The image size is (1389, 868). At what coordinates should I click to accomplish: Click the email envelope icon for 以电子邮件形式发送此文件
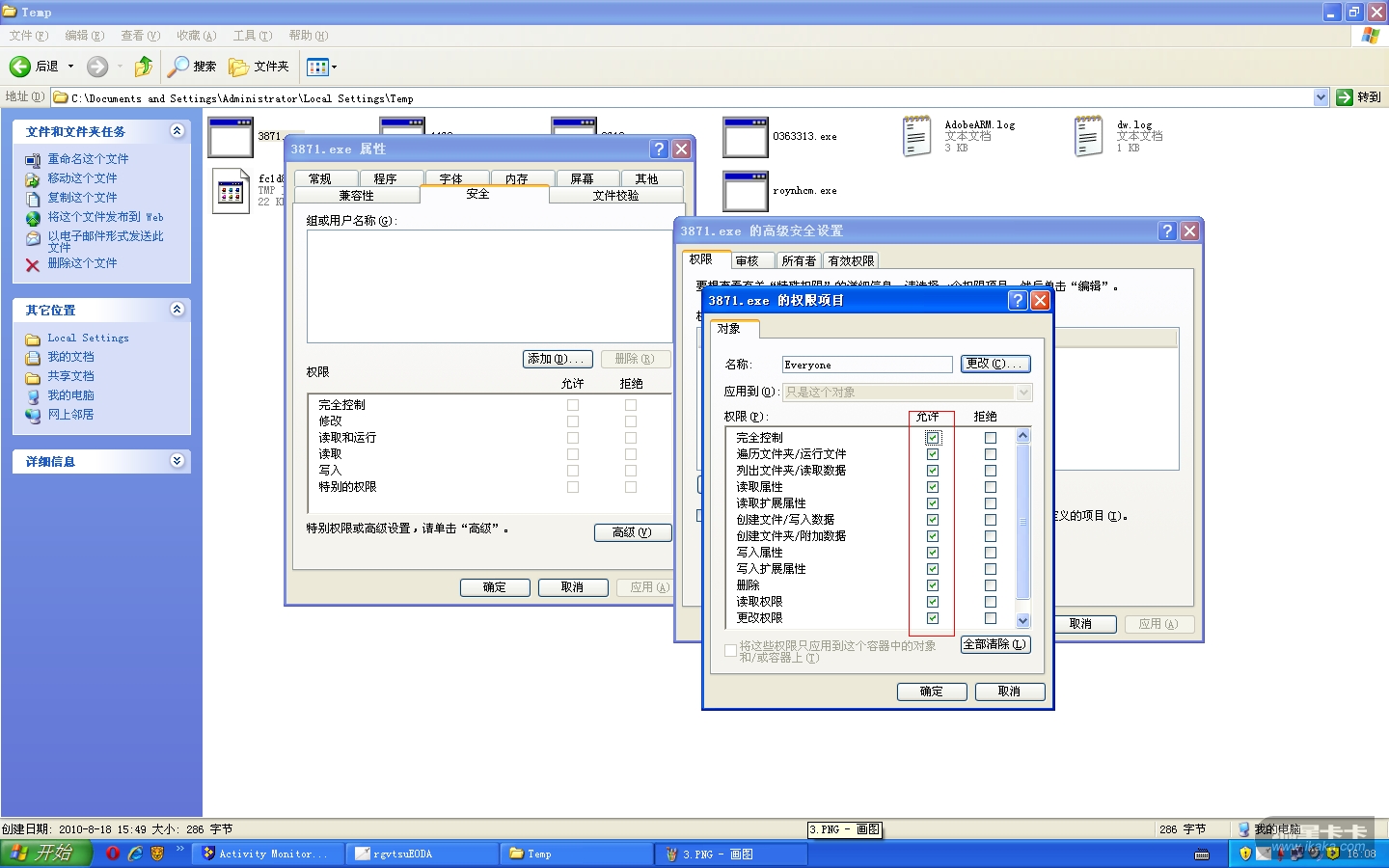pos(33,238)
